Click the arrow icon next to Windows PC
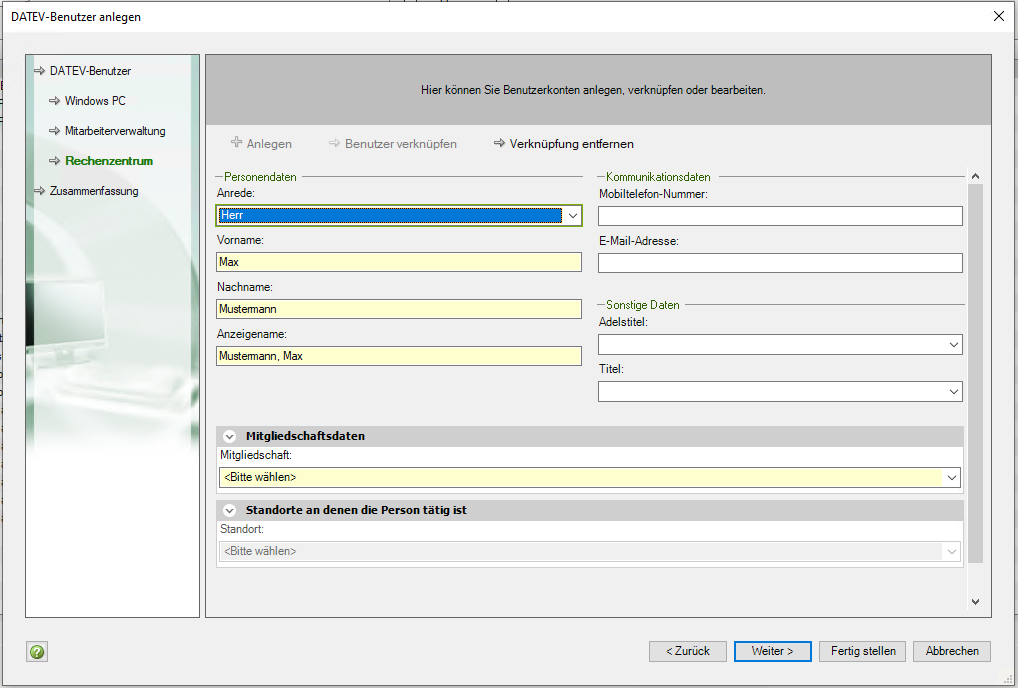 tap(55, 101)
